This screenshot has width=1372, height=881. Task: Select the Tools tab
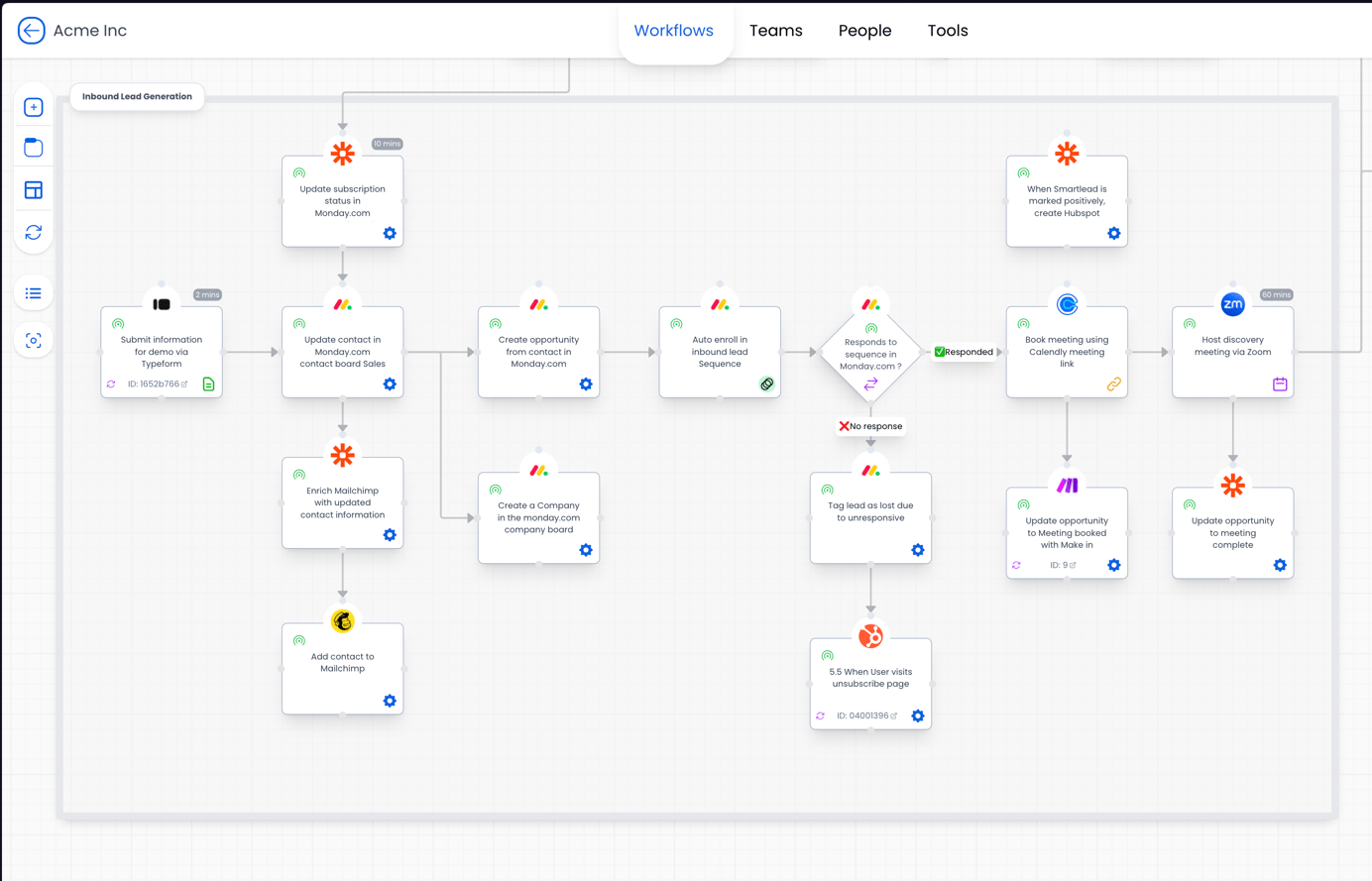947,30
